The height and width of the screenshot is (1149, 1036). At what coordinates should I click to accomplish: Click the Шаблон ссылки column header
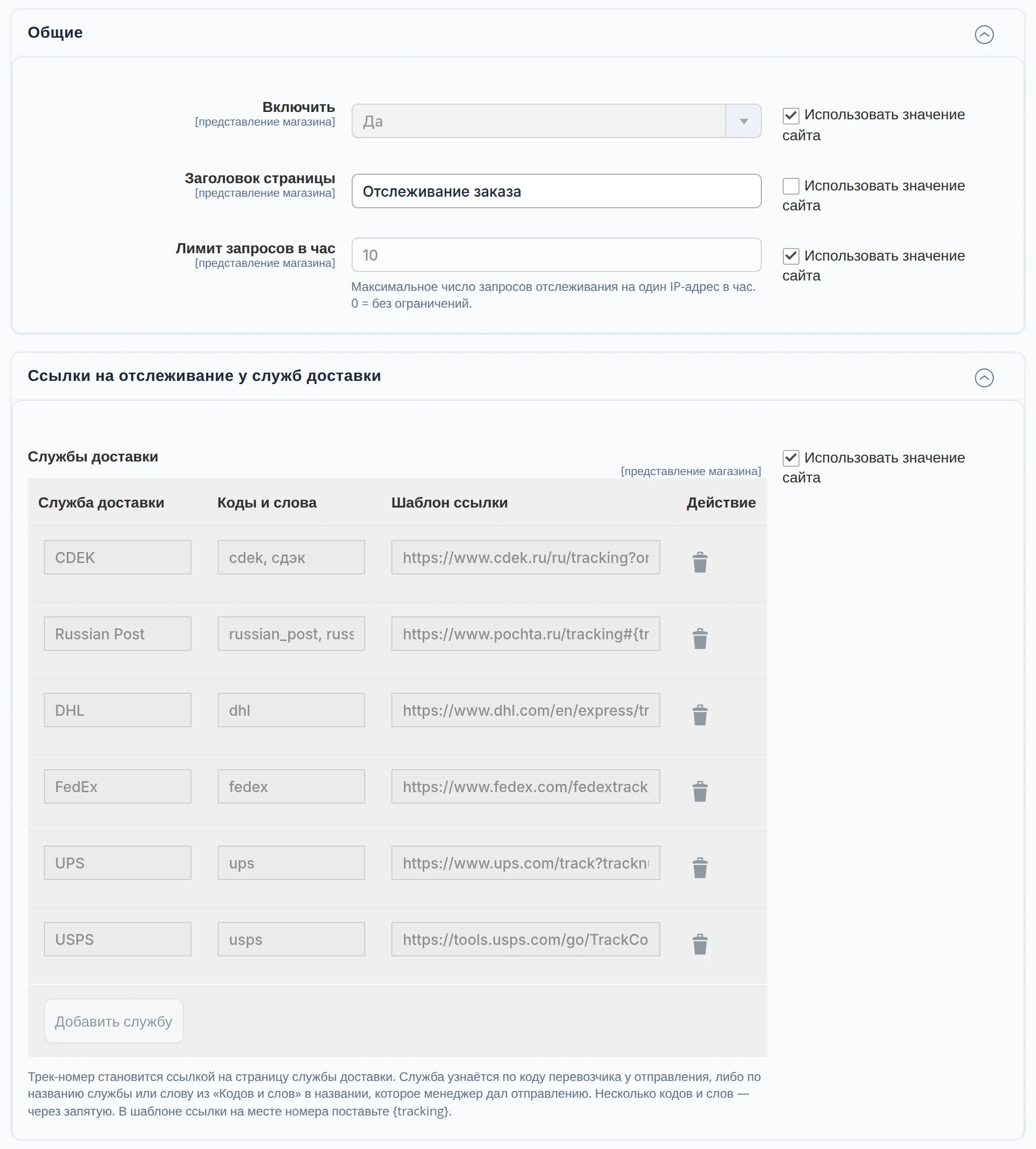pyautogui.click(x=449, y=502)
